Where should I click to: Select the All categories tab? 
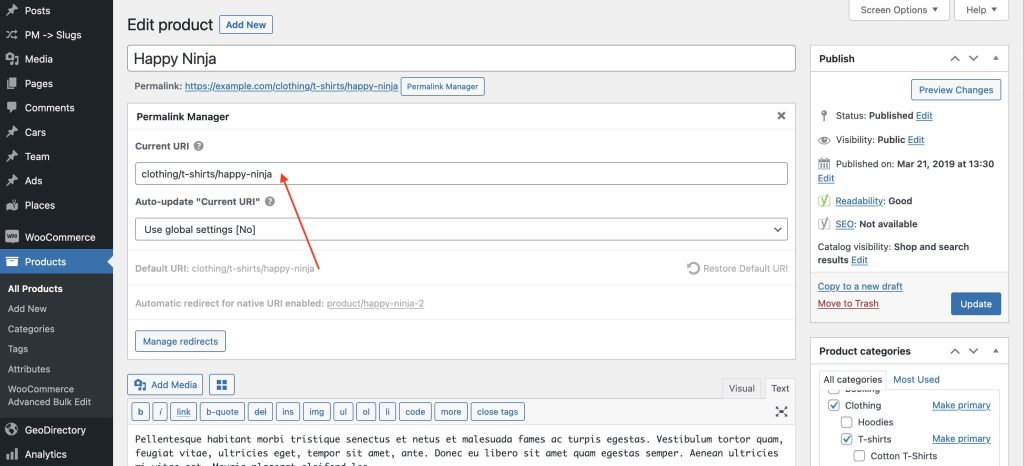[x=852, y=380]
